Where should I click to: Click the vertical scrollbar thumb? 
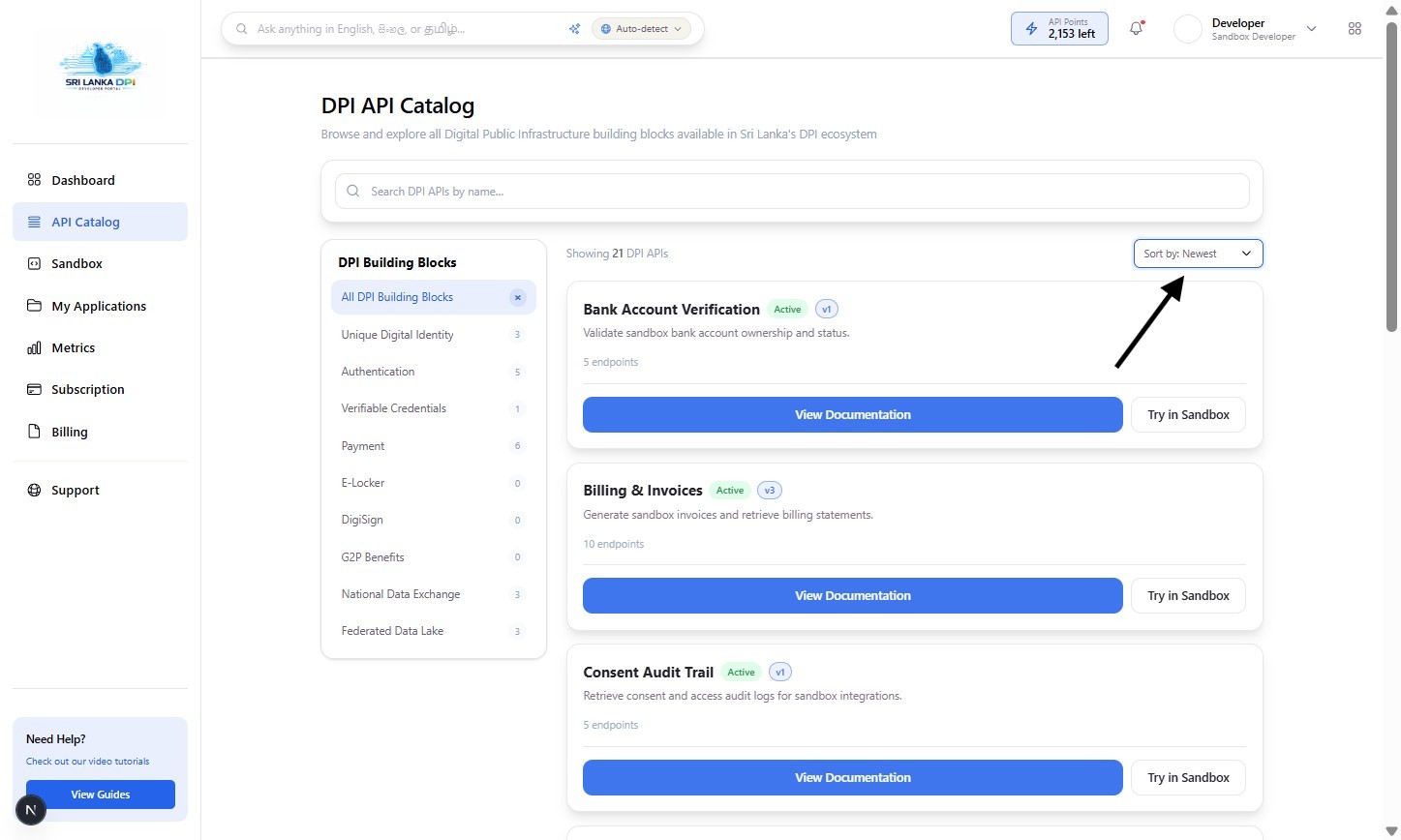coord(1391,177)
